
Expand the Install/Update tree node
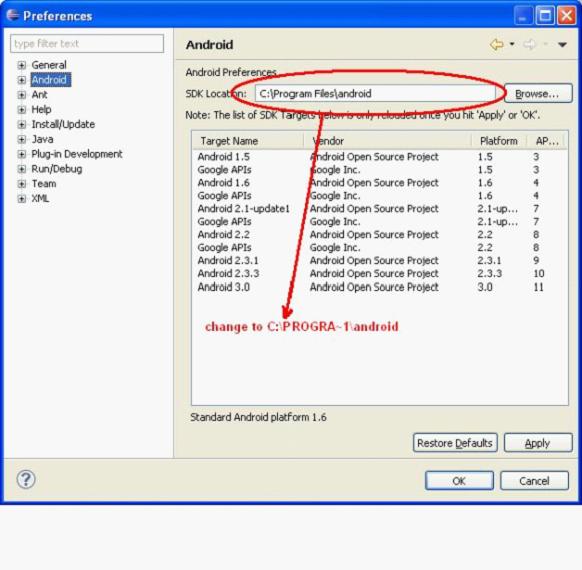[x=22, y=125]
